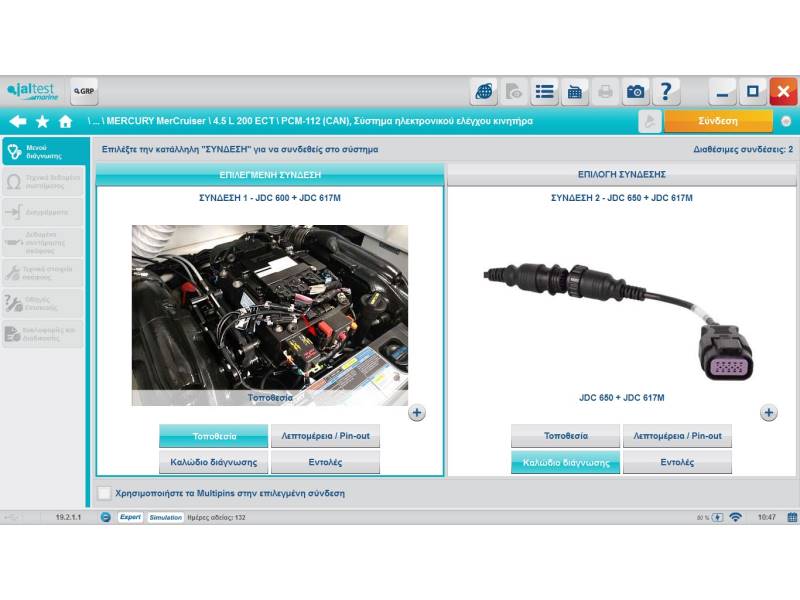Screen dimensions: 800x600
Task: Expand the image under ΣΥΝΔΕΣΗ 1 with plus
Action: coord(417,412)
